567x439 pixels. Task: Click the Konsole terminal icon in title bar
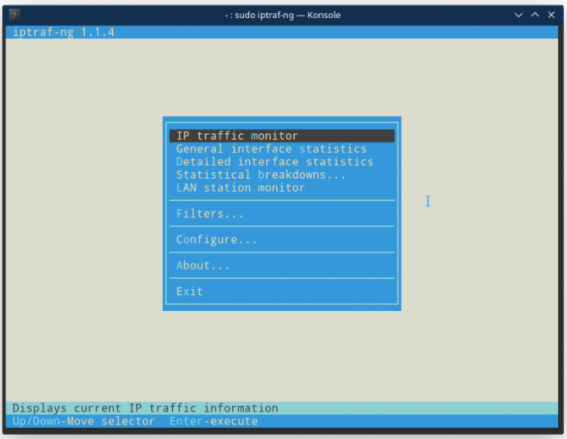(14, 15)
